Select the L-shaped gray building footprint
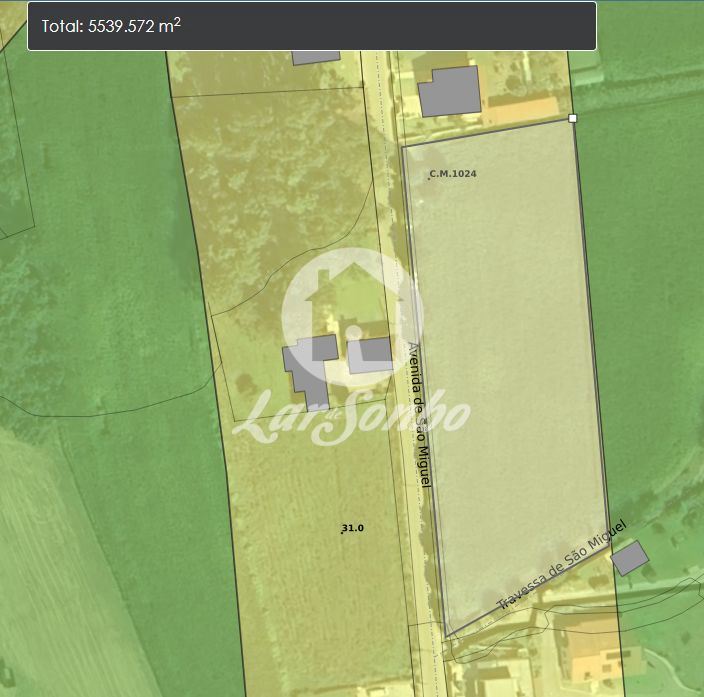The height and width of the screenshot is (697, 704). (307, 368)
